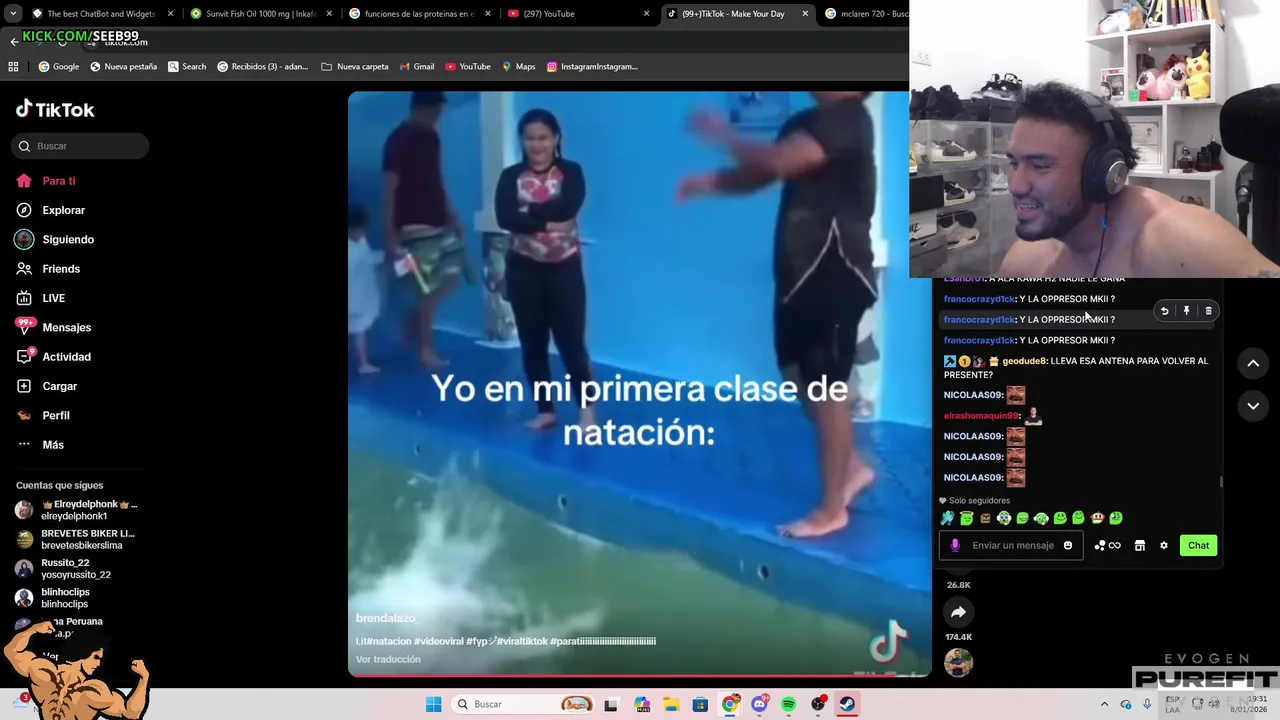Open Russito_22 followed account
The image size is (1280, 720).
[x=63, y=568]
